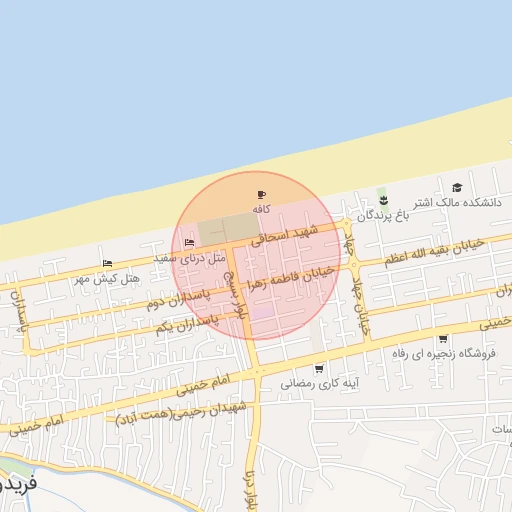
Task: Click the tan building block inside the red circle
Action: click(x=229, y=229)
